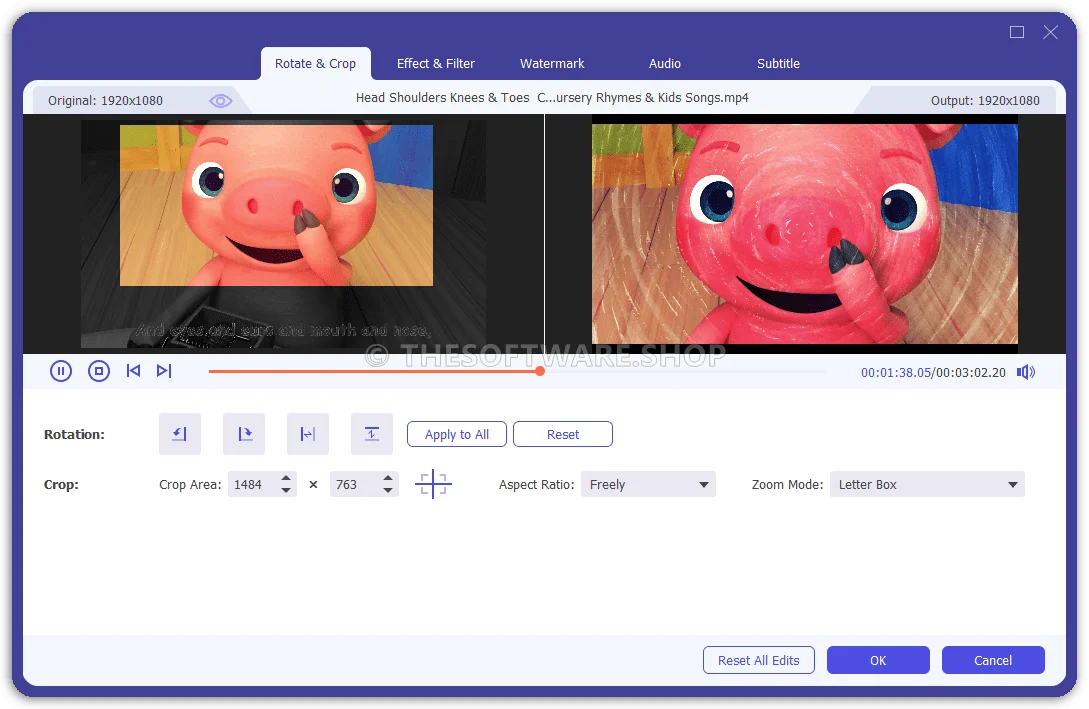Click Apply to All button
Screen dimensions: 1089x709
[x=457, y=435]
